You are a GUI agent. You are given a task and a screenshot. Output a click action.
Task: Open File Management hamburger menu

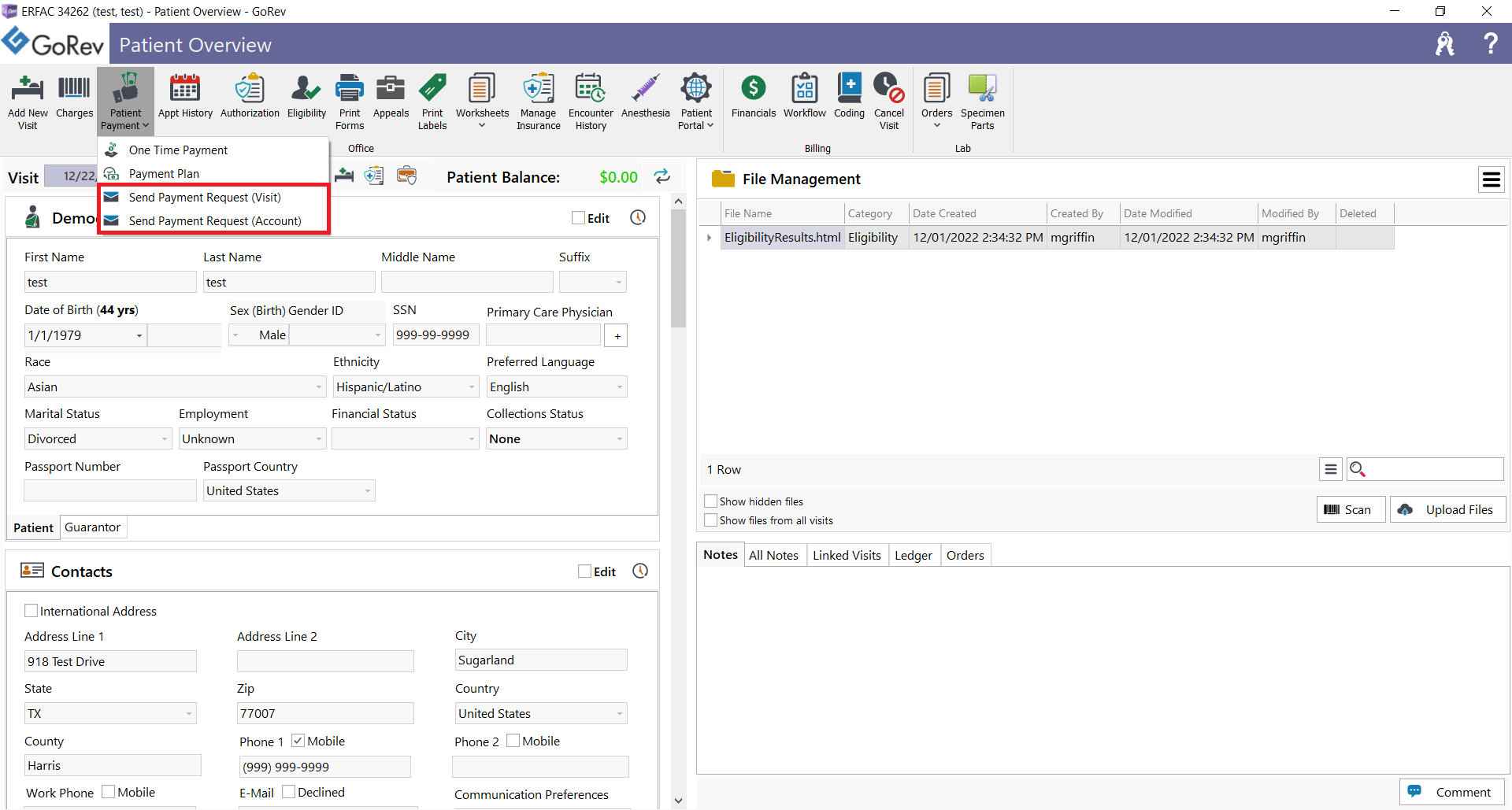coord(1492,179)
